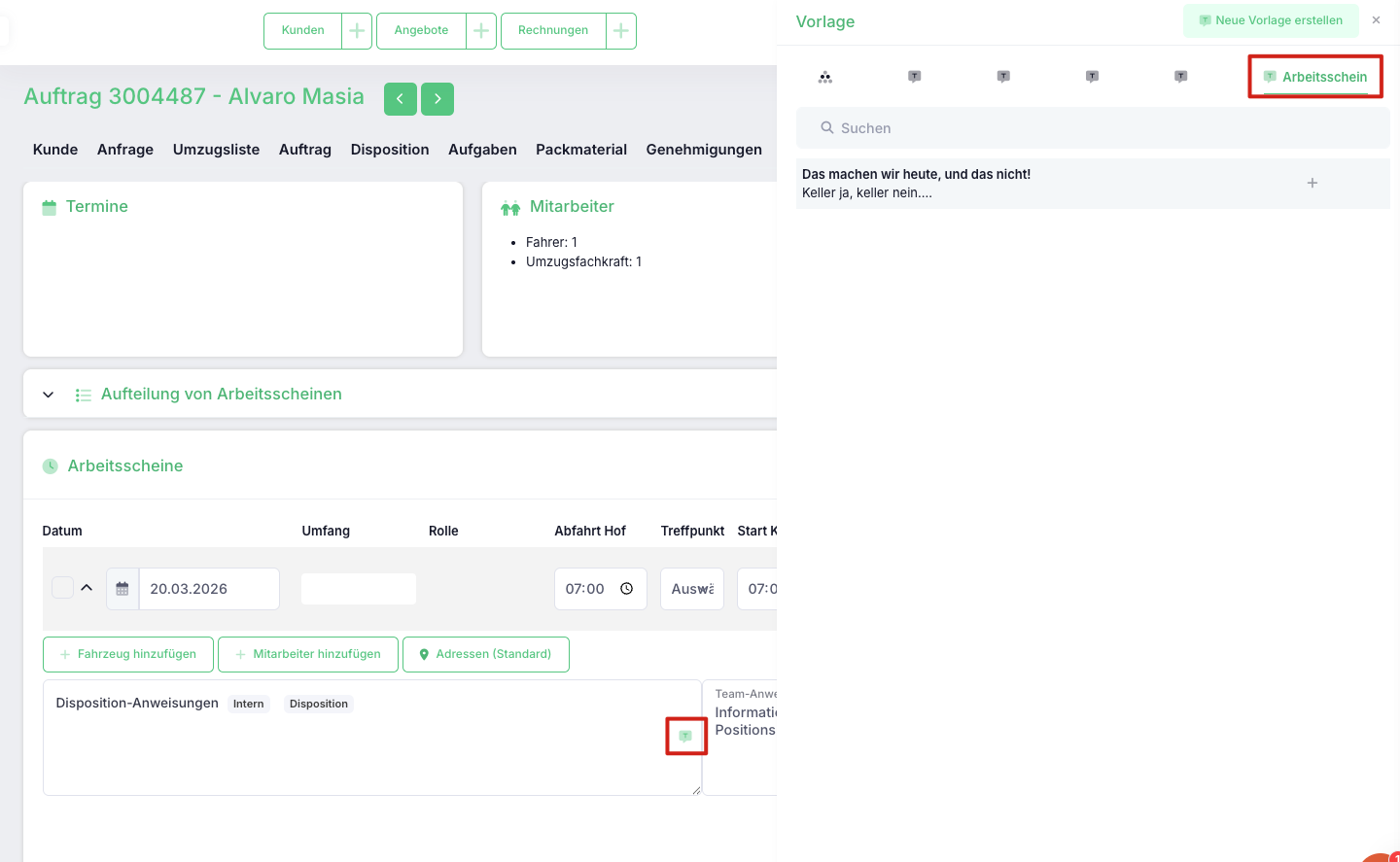Click the Datum field 20.03.2026

pyautogui.click(x=209, y=589)
